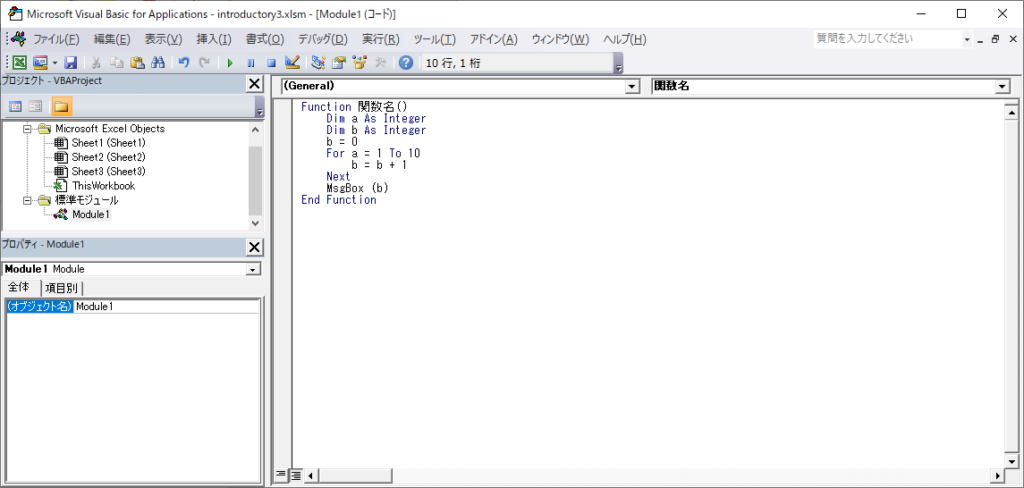This screenshot has height=488, width=1024.
Task: Run the macro with the green play button
Action: click(x=230, y=62)
